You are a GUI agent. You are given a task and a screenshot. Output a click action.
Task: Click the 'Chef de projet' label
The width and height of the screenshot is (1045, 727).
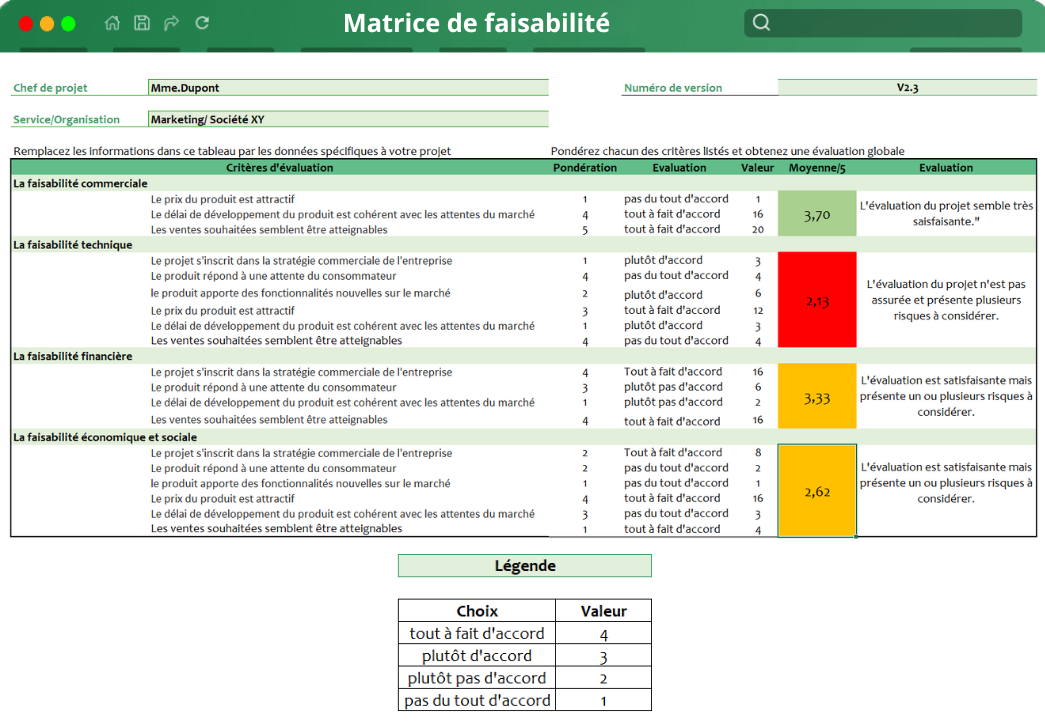point(51,87)
